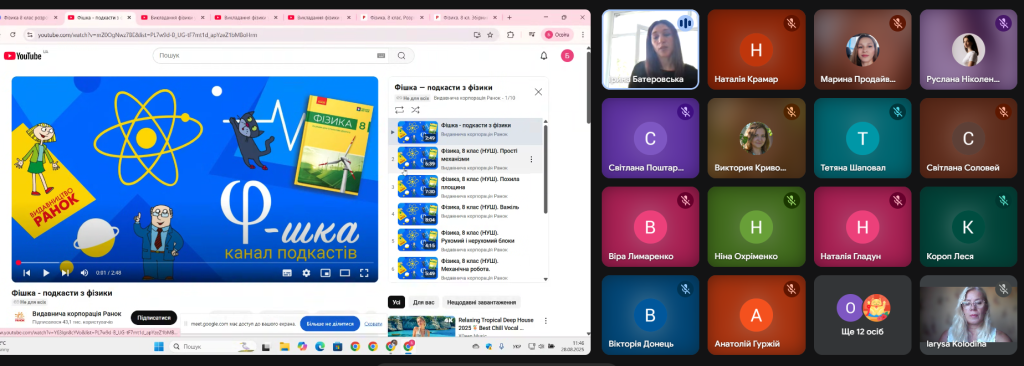1024x366 pixels.
Task: Open video player settings gear
Action: click(x=306, y=273)
